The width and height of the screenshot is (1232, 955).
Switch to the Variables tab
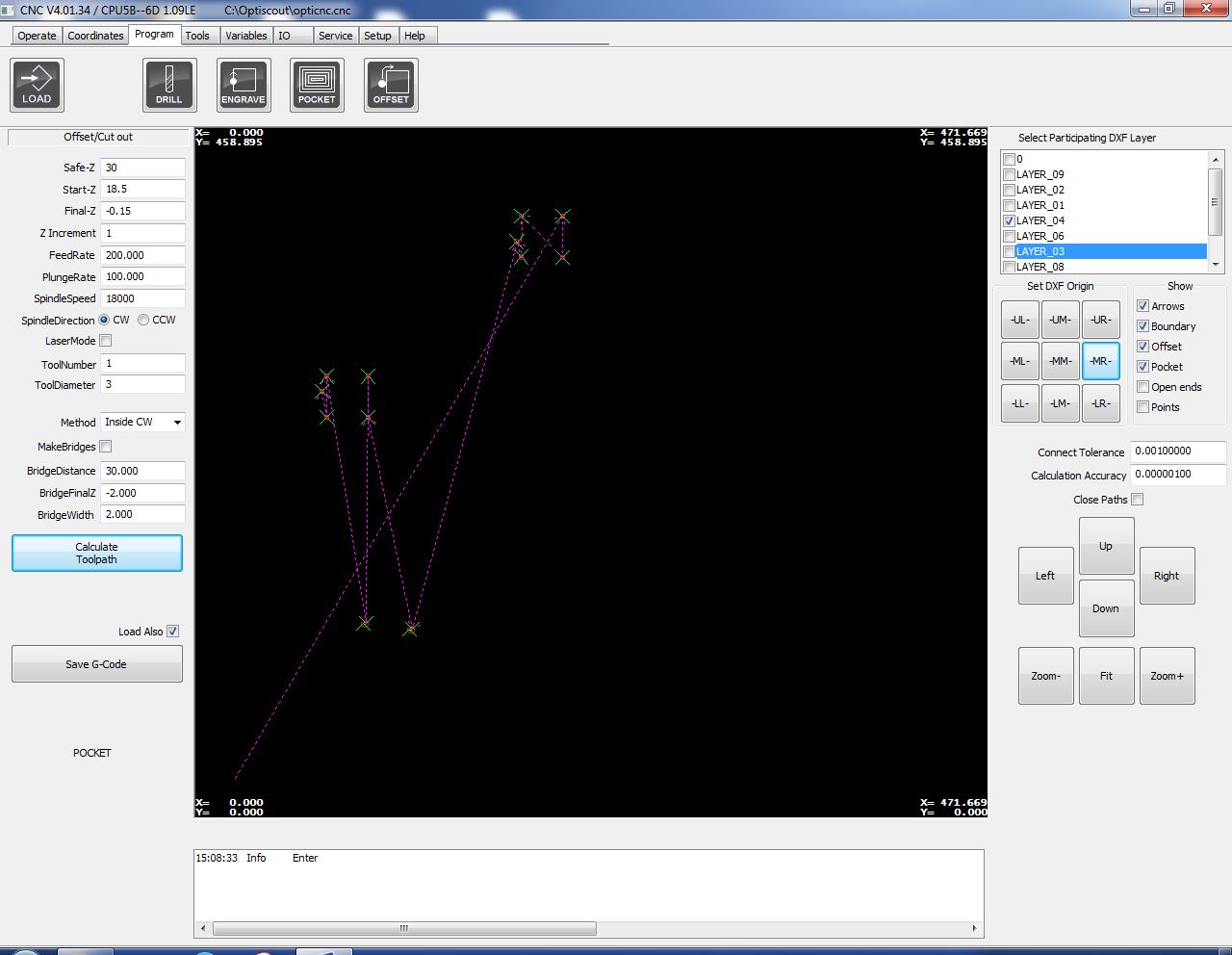coord(246,36)
